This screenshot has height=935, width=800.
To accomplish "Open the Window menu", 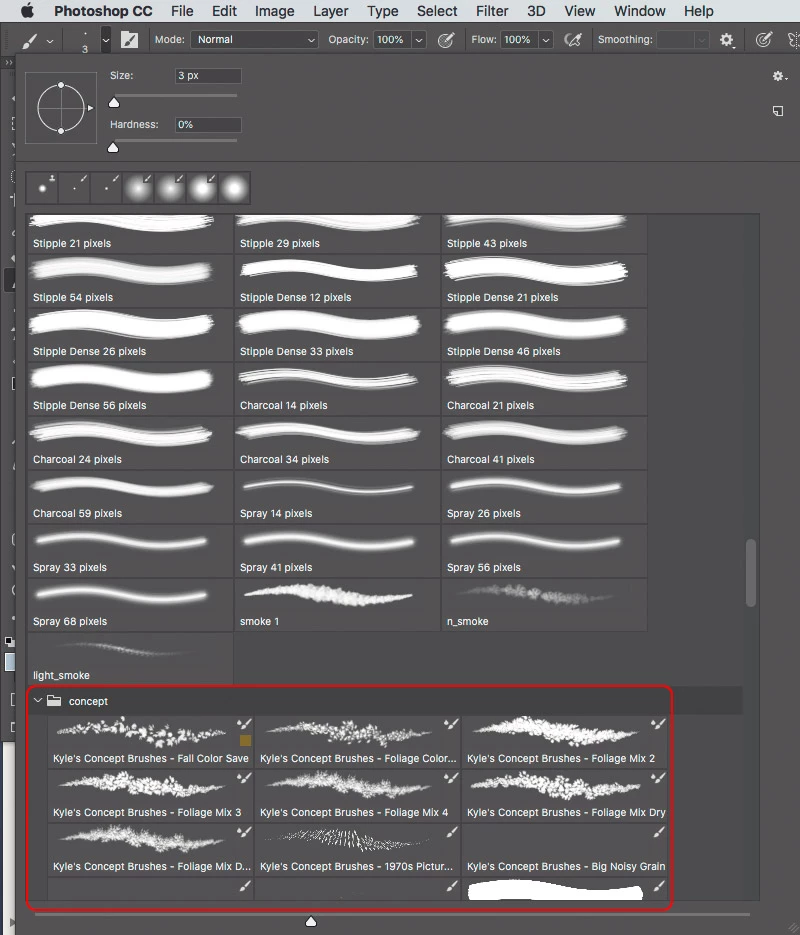I will (640, 11).
